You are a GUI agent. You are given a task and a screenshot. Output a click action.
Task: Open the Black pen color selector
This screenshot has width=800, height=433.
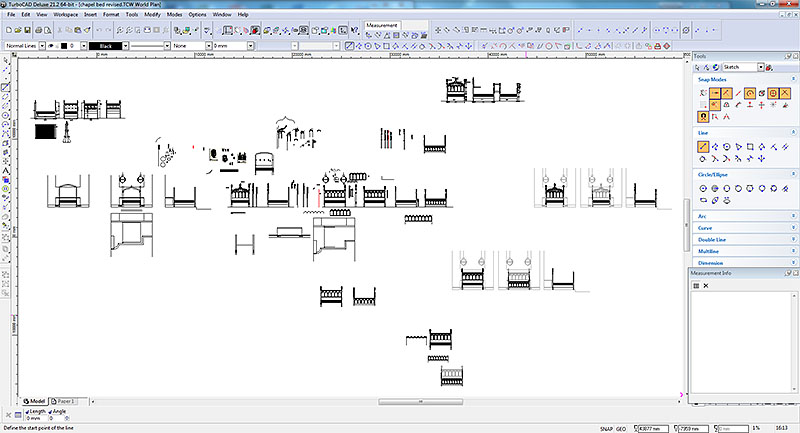coord(108,45)
